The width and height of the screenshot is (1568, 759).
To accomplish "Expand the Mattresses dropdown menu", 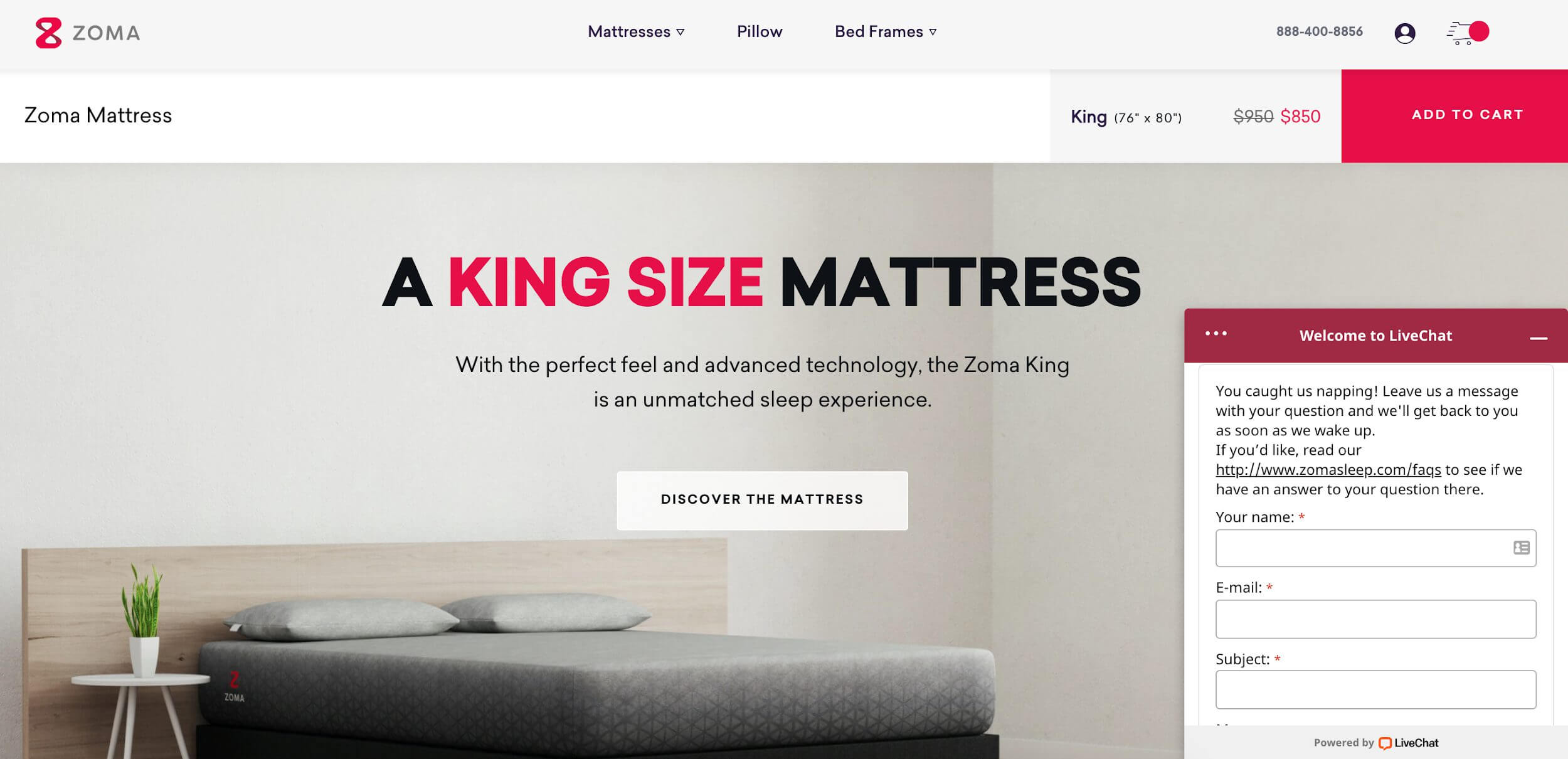I will [x=635, y=31].
